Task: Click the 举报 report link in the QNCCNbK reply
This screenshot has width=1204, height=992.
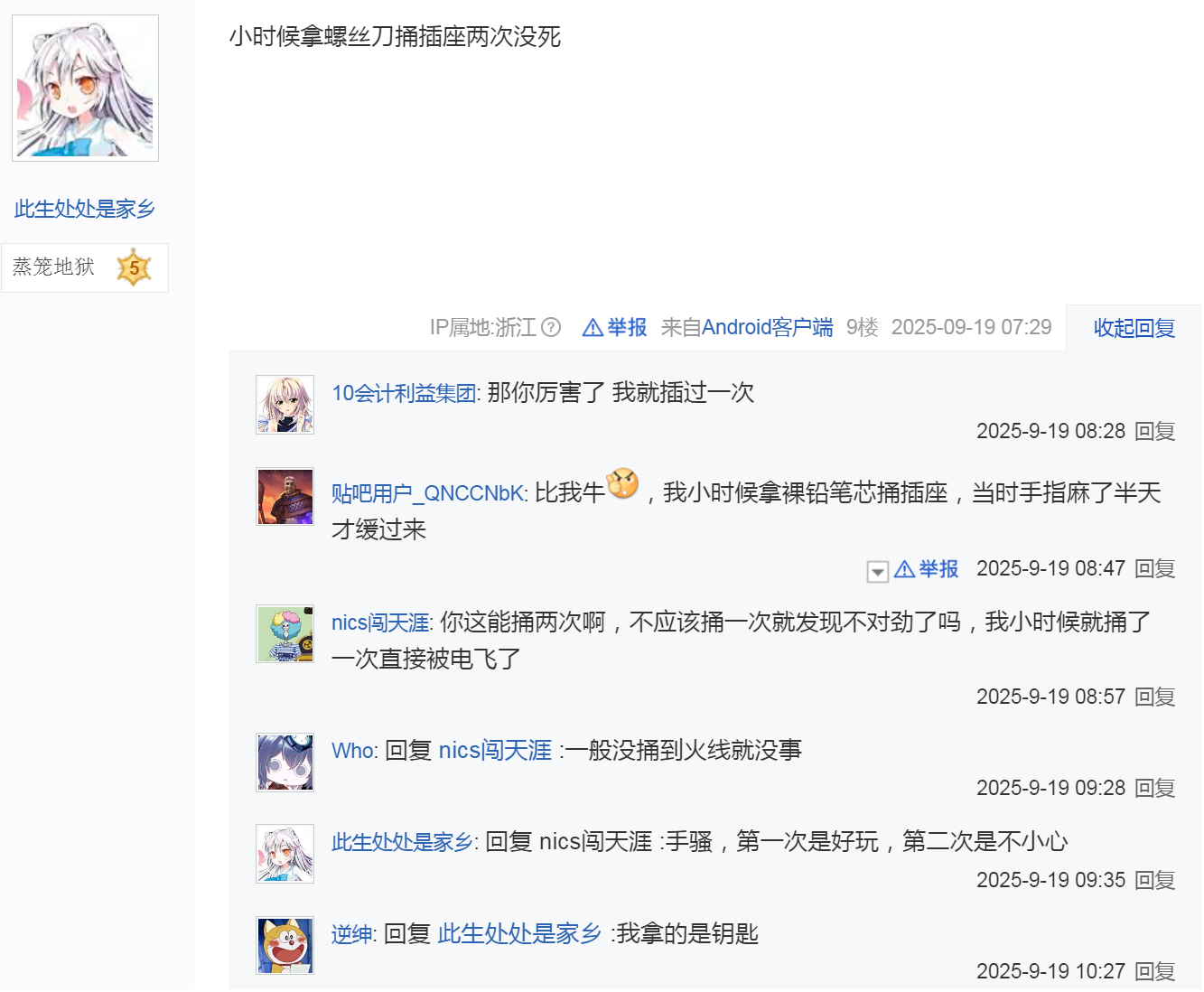Action: 926,568
